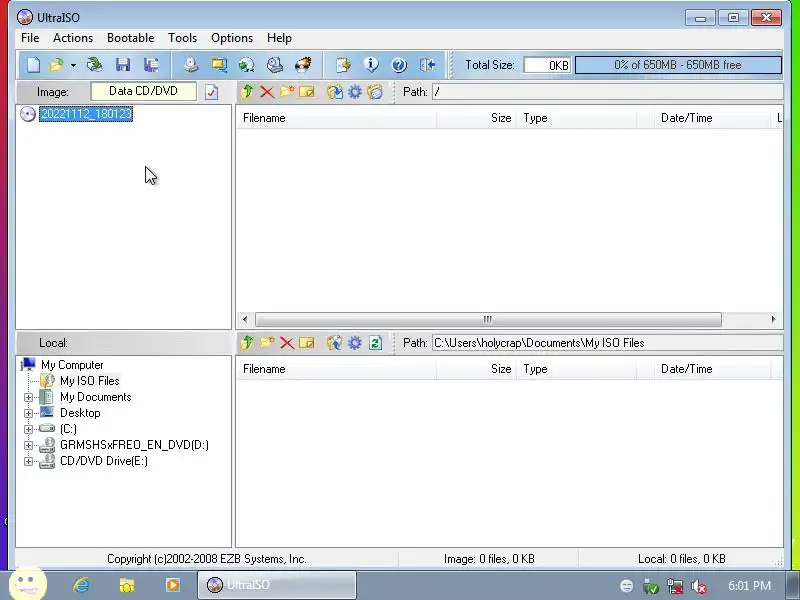Screen dimensions: 800x600
Task: Click the Burn CD/DVD Image flame icon
Action: [303, 65]
